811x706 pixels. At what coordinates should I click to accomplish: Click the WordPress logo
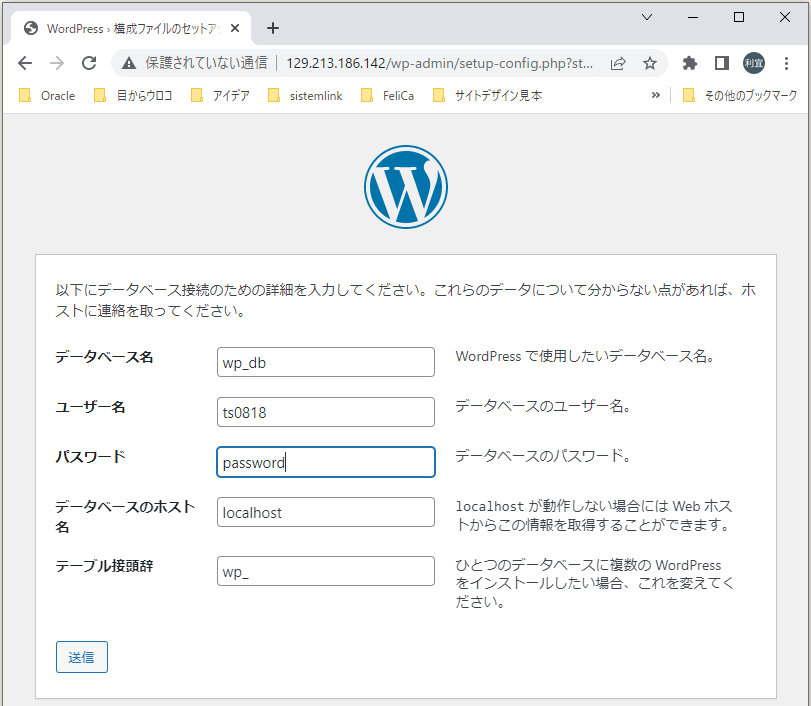(x=406, y=187)
